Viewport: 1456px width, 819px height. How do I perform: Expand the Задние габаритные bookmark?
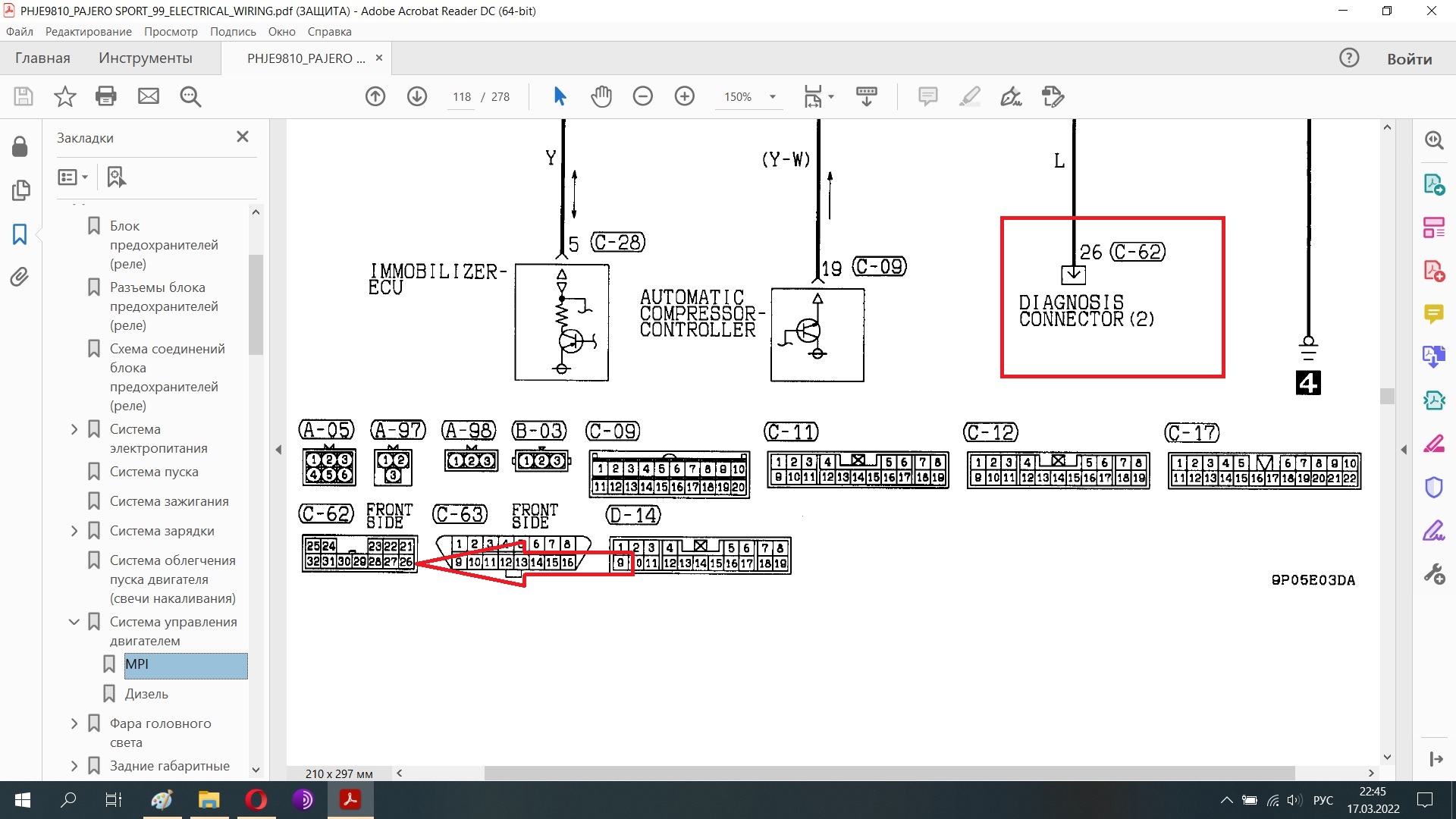[74, 766]
